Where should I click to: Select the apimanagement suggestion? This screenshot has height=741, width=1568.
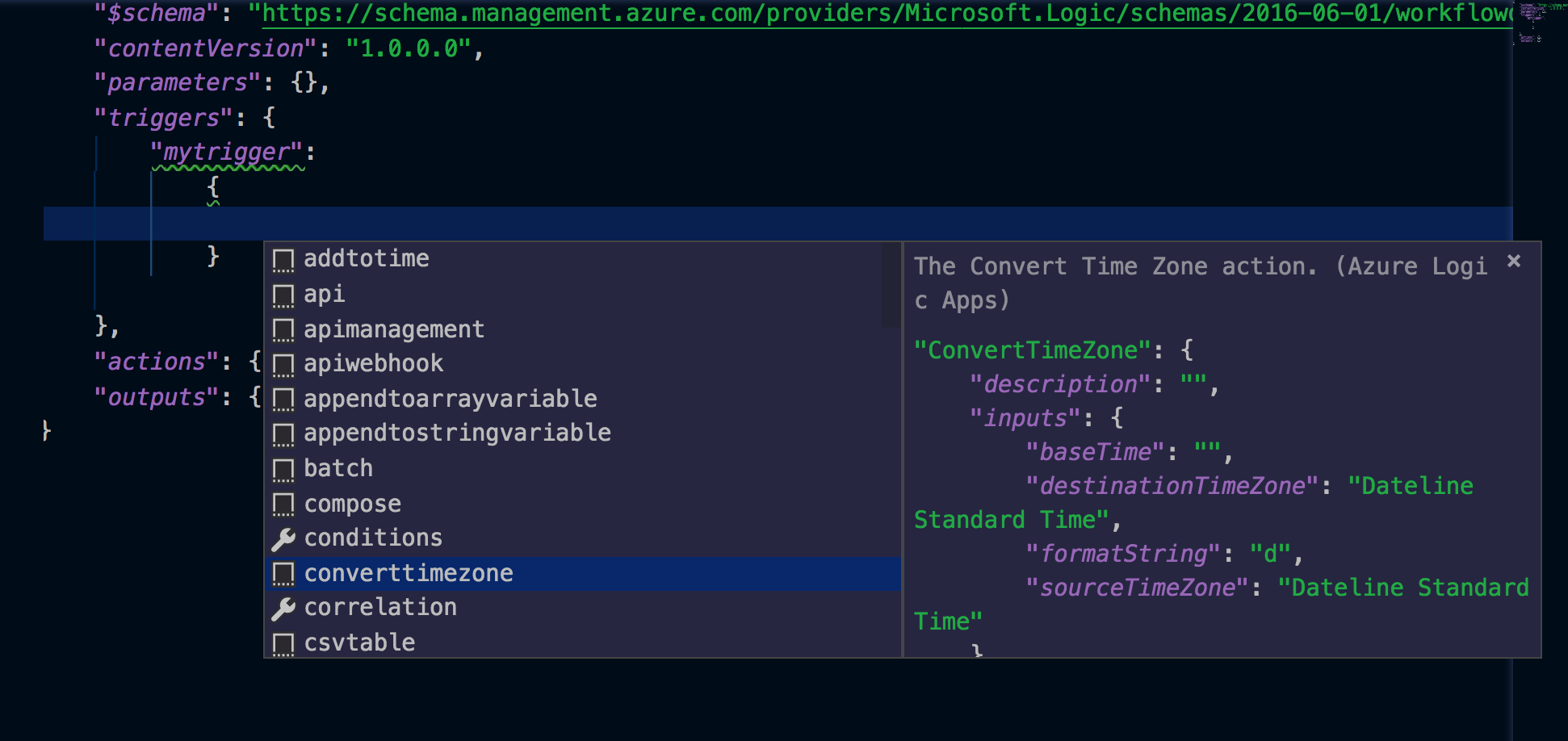393,329
